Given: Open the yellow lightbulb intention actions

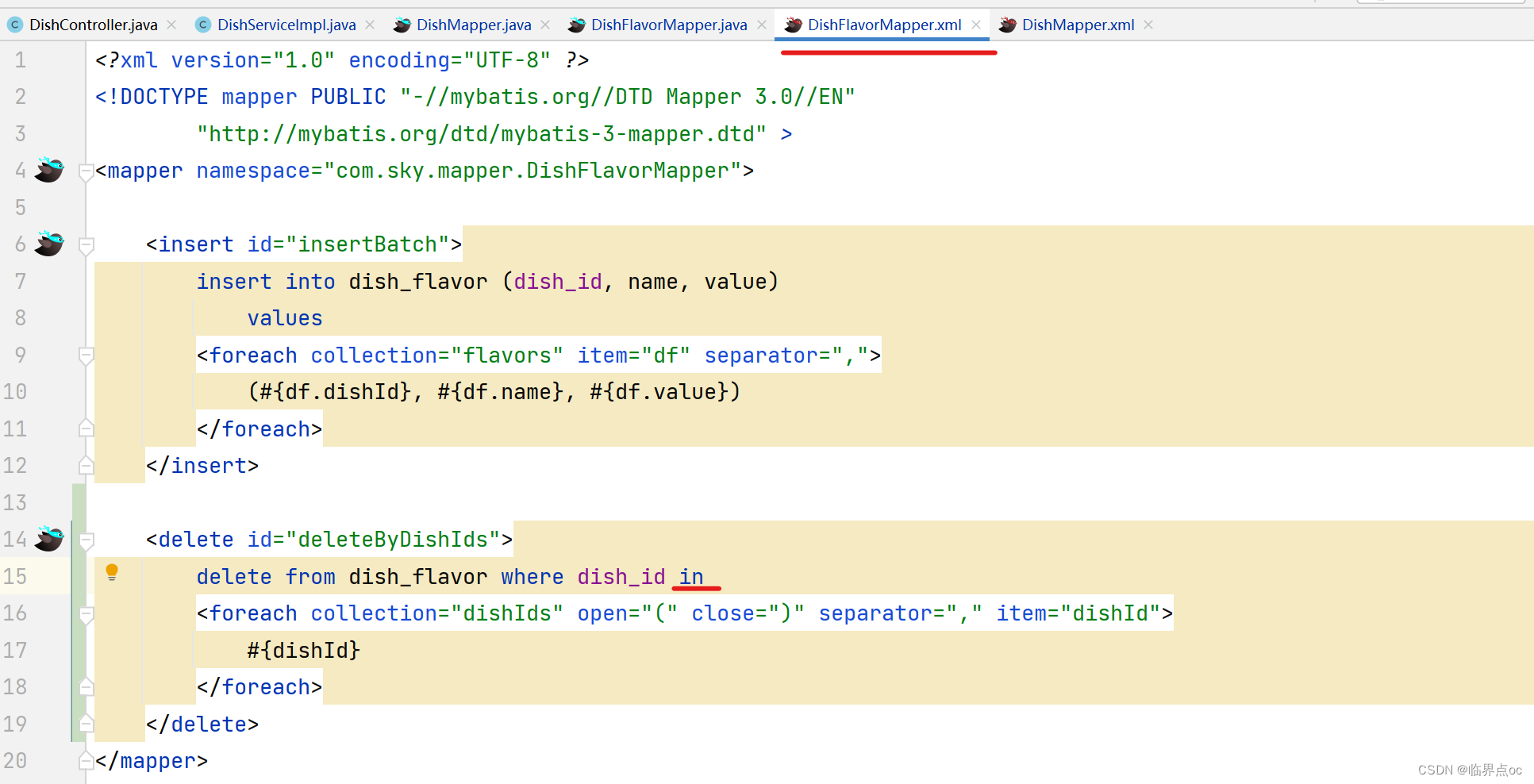Looking at the screenshot, I should (x=112, y=572).
